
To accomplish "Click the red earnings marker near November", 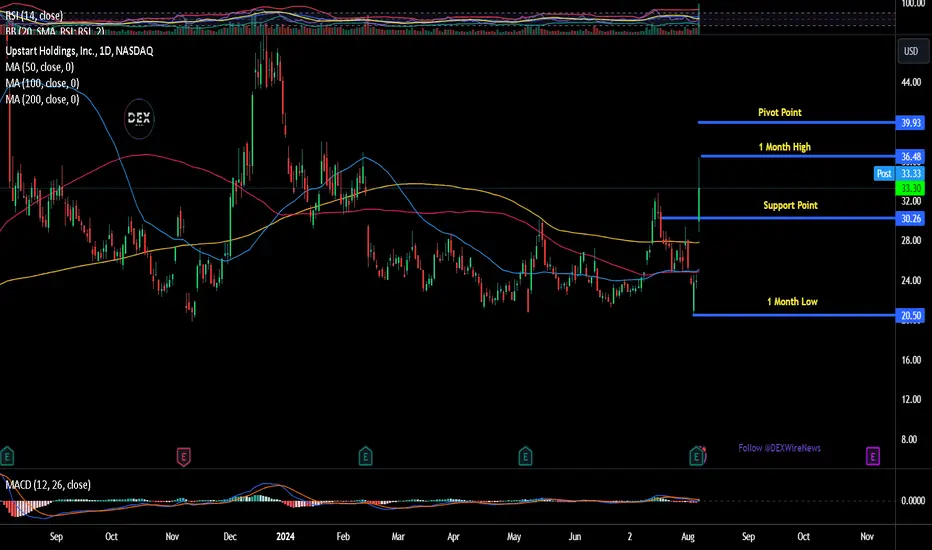I will 184,457.
